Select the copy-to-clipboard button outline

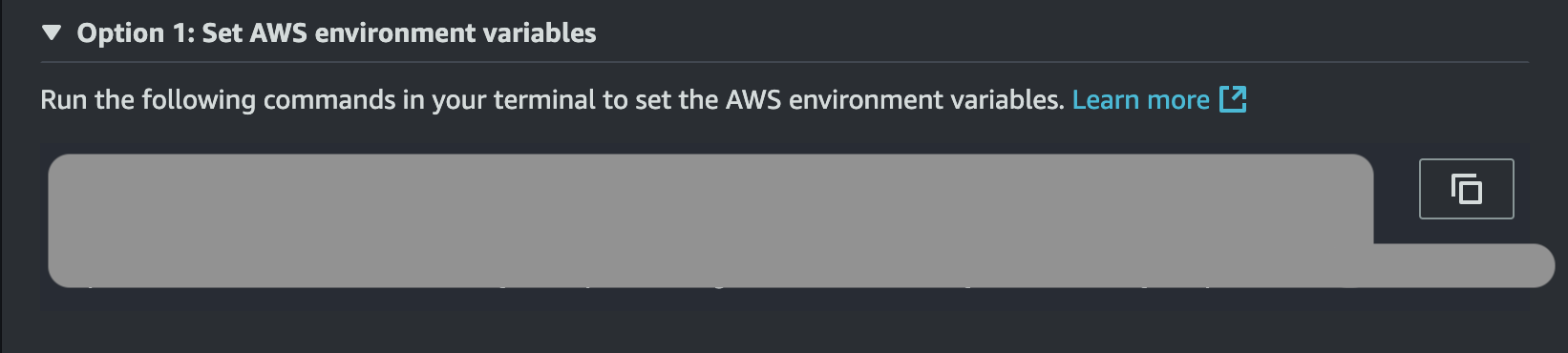(1466, 189)
